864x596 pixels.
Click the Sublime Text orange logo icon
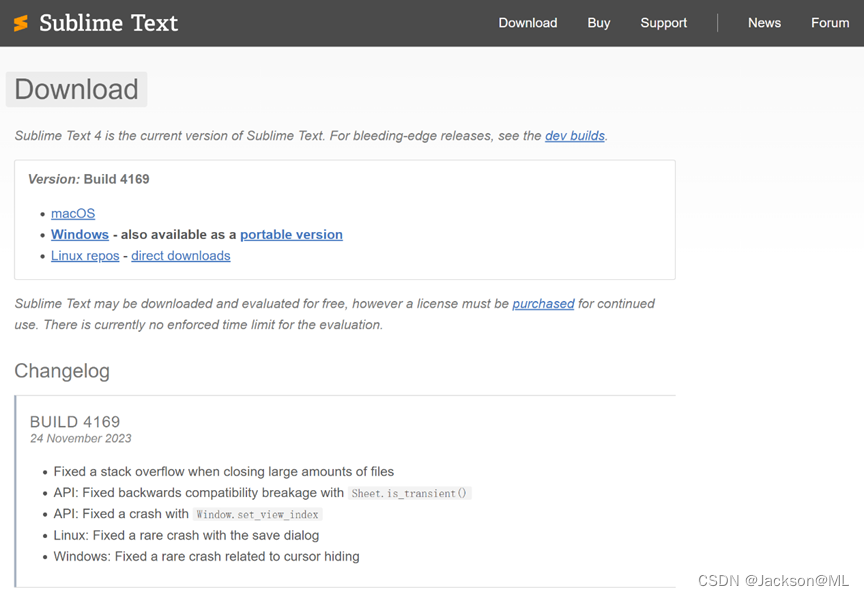pos(21,23)
